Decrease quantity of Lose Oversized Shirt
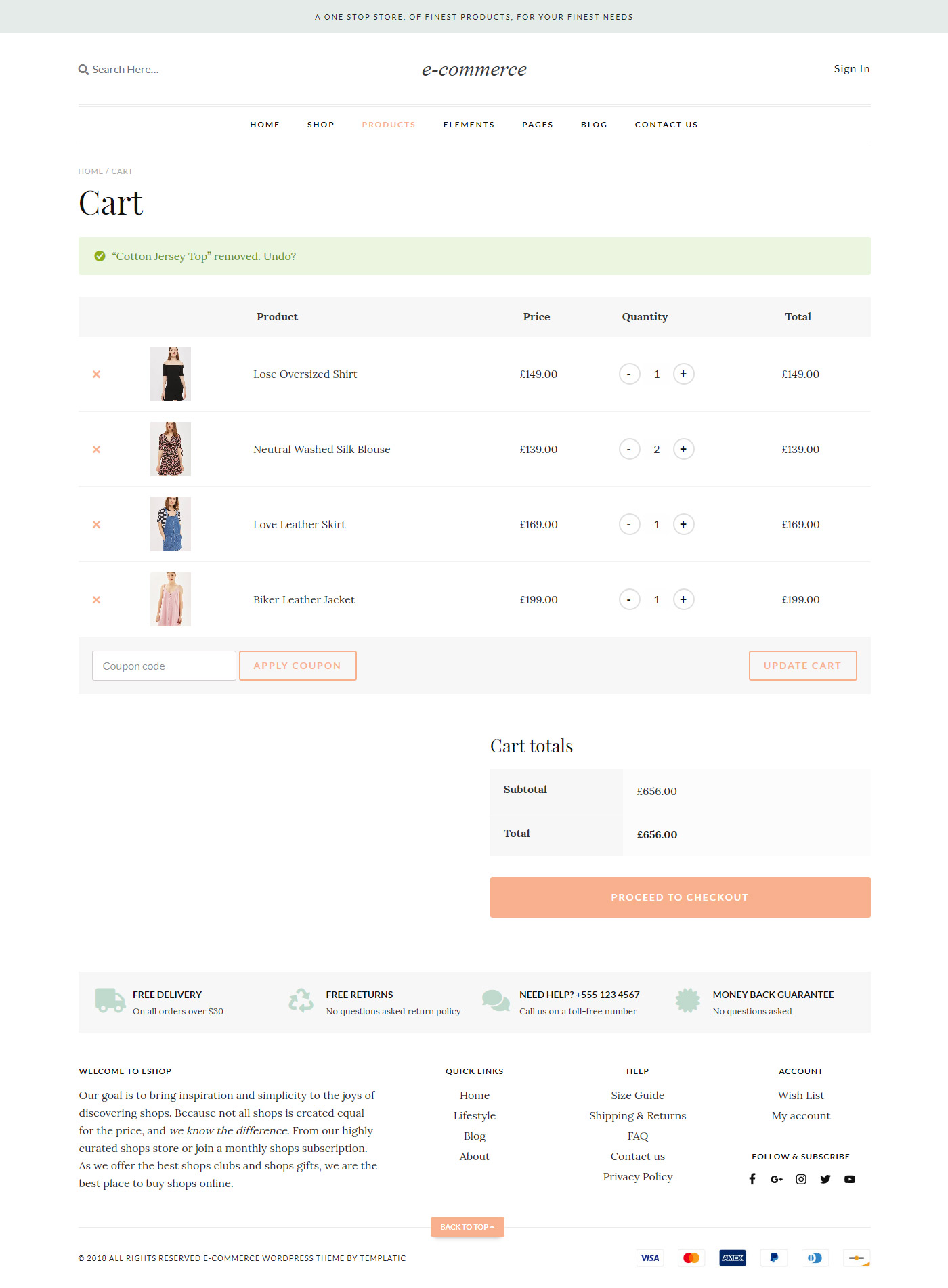 [x=629, y=374]
